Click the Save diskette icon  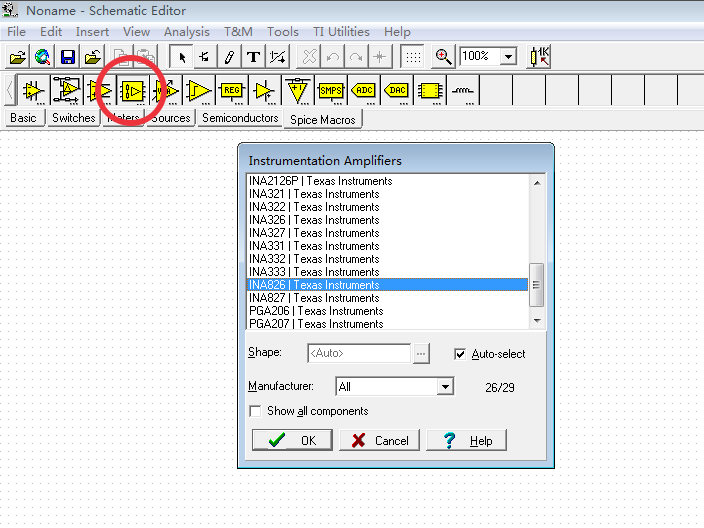[x=68, y=57]
